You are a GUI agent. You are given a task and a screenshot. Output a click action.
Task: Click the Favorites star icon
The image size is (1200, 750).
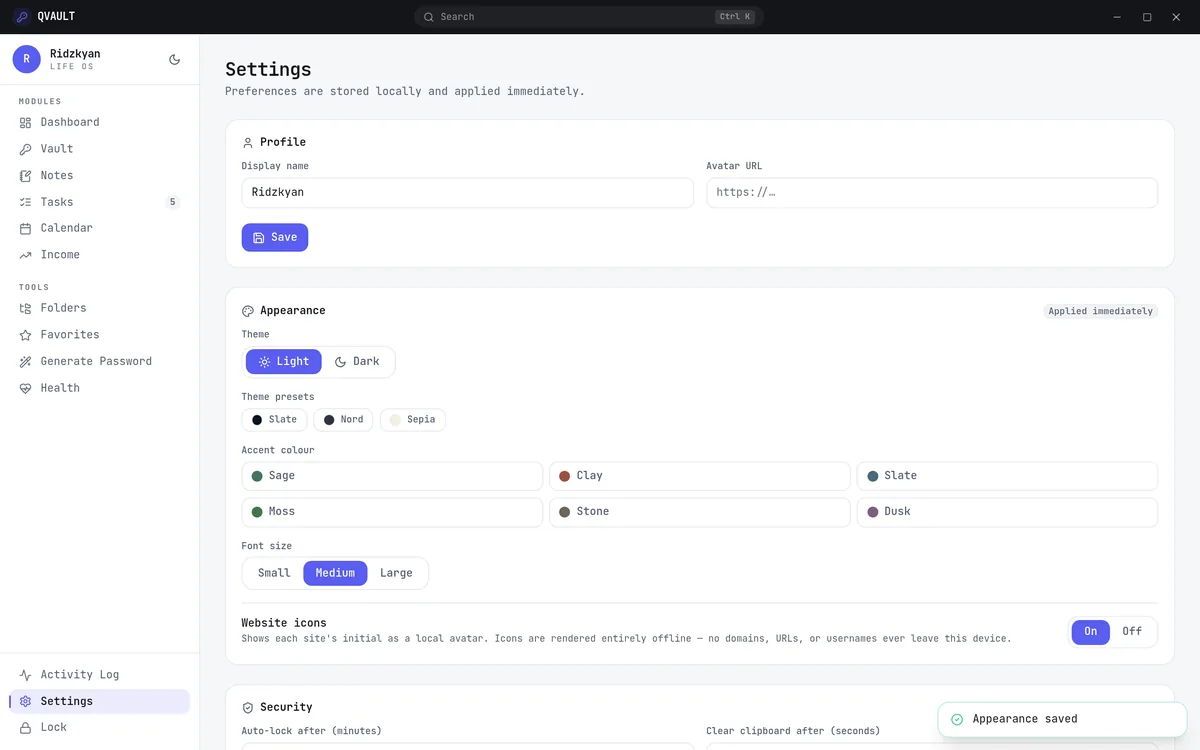tap(26, 335)
